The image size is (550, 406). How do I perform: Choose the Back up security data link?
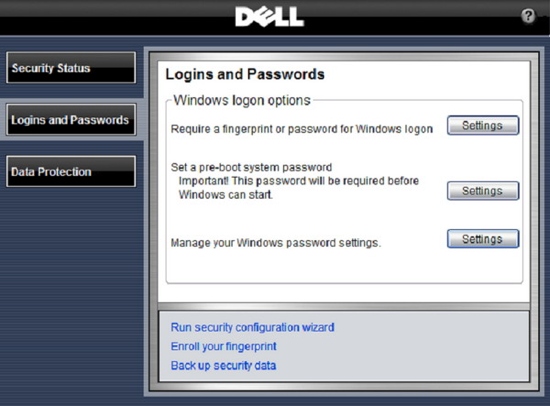pyautogui.click(x=223, y=366)
